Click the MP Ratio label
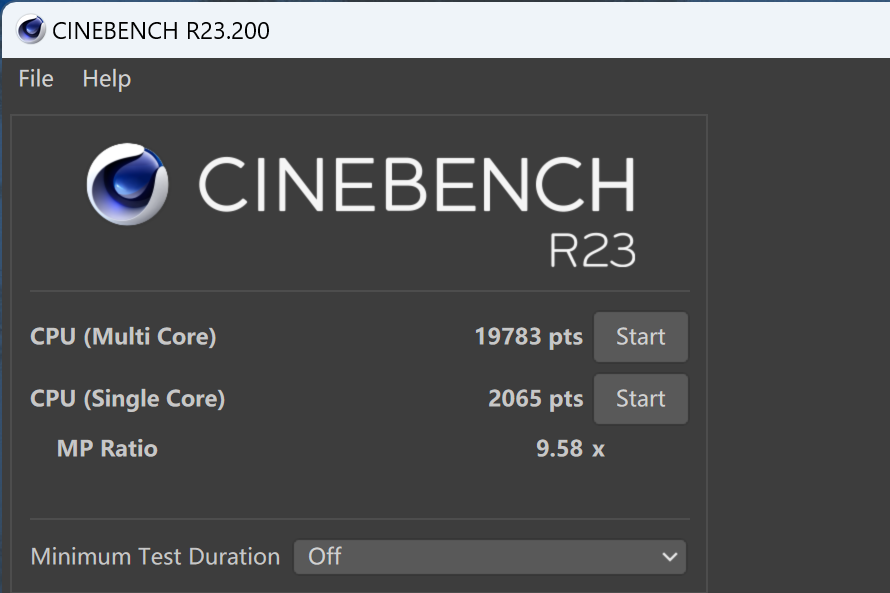The image size is (890, 593). (107, 448)
